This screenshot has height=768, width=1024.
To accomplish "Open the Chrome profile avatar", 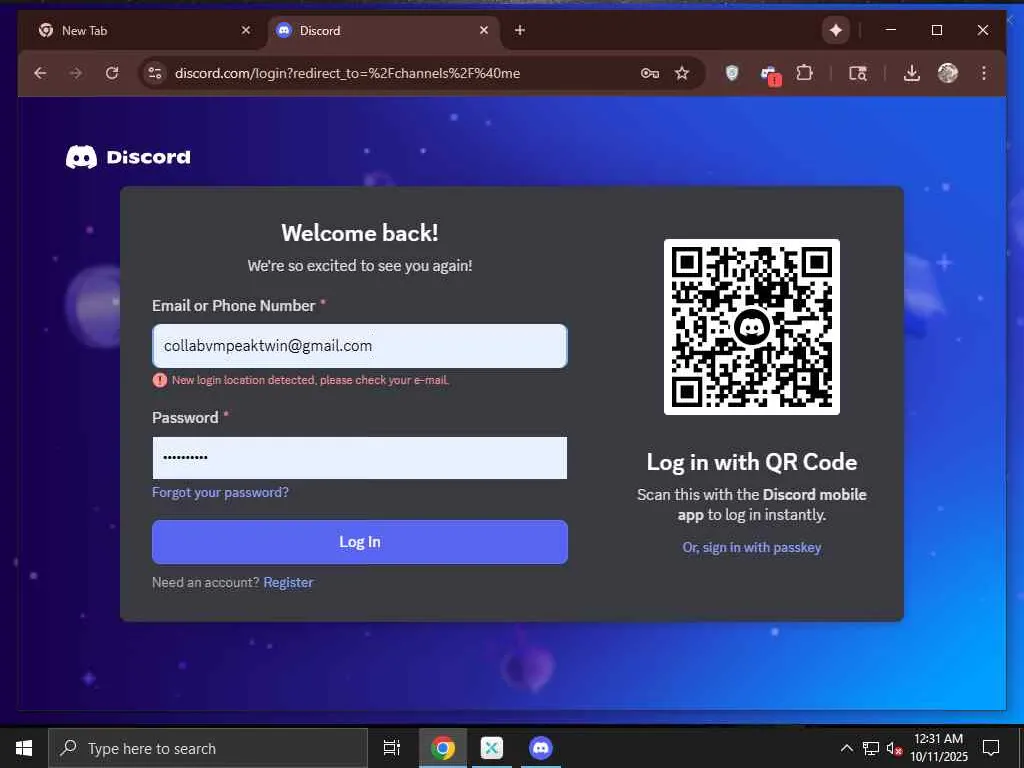I will point(948,73).
